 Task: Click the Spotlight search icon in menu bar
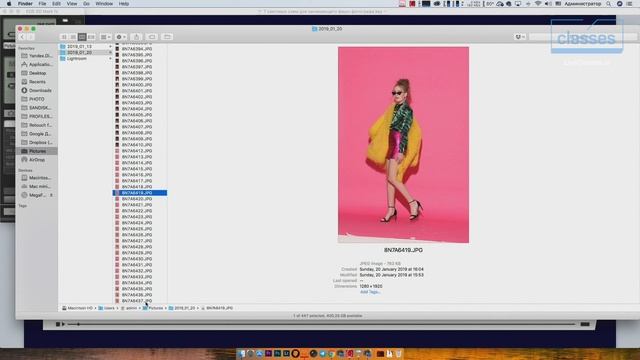(609, 4)
